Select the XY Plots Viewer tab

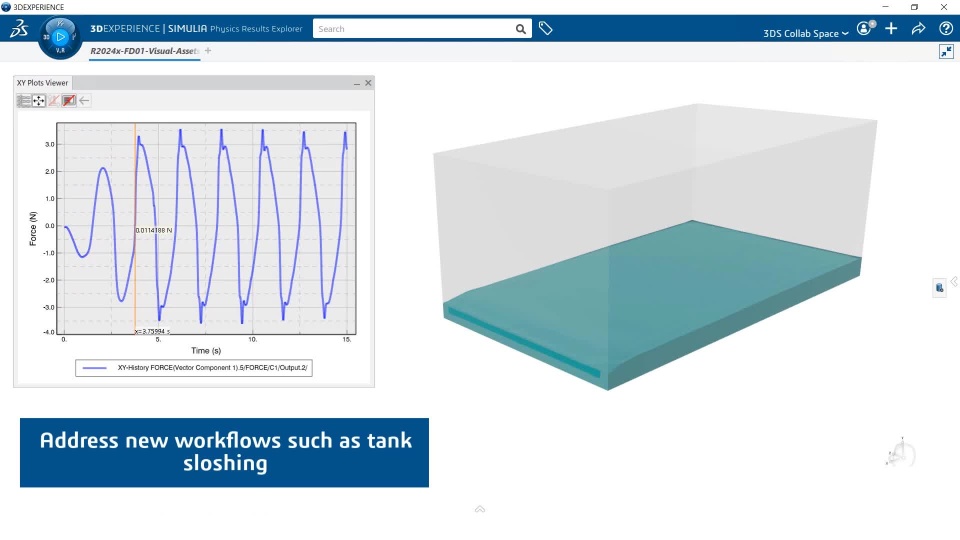click(42, 83)
